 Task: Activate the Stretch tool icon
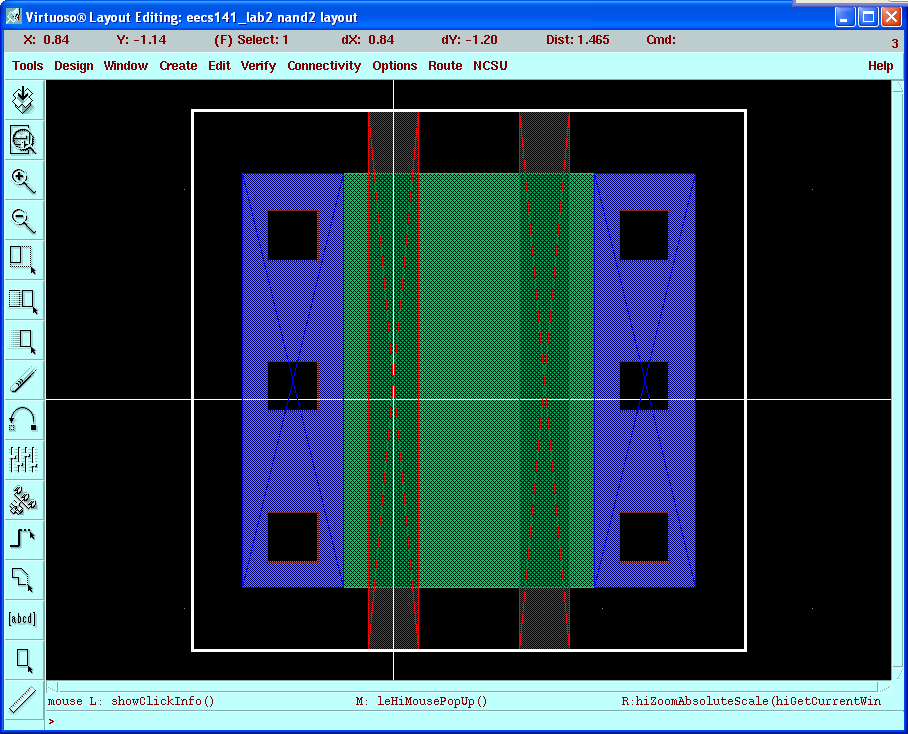coord(23,259)
